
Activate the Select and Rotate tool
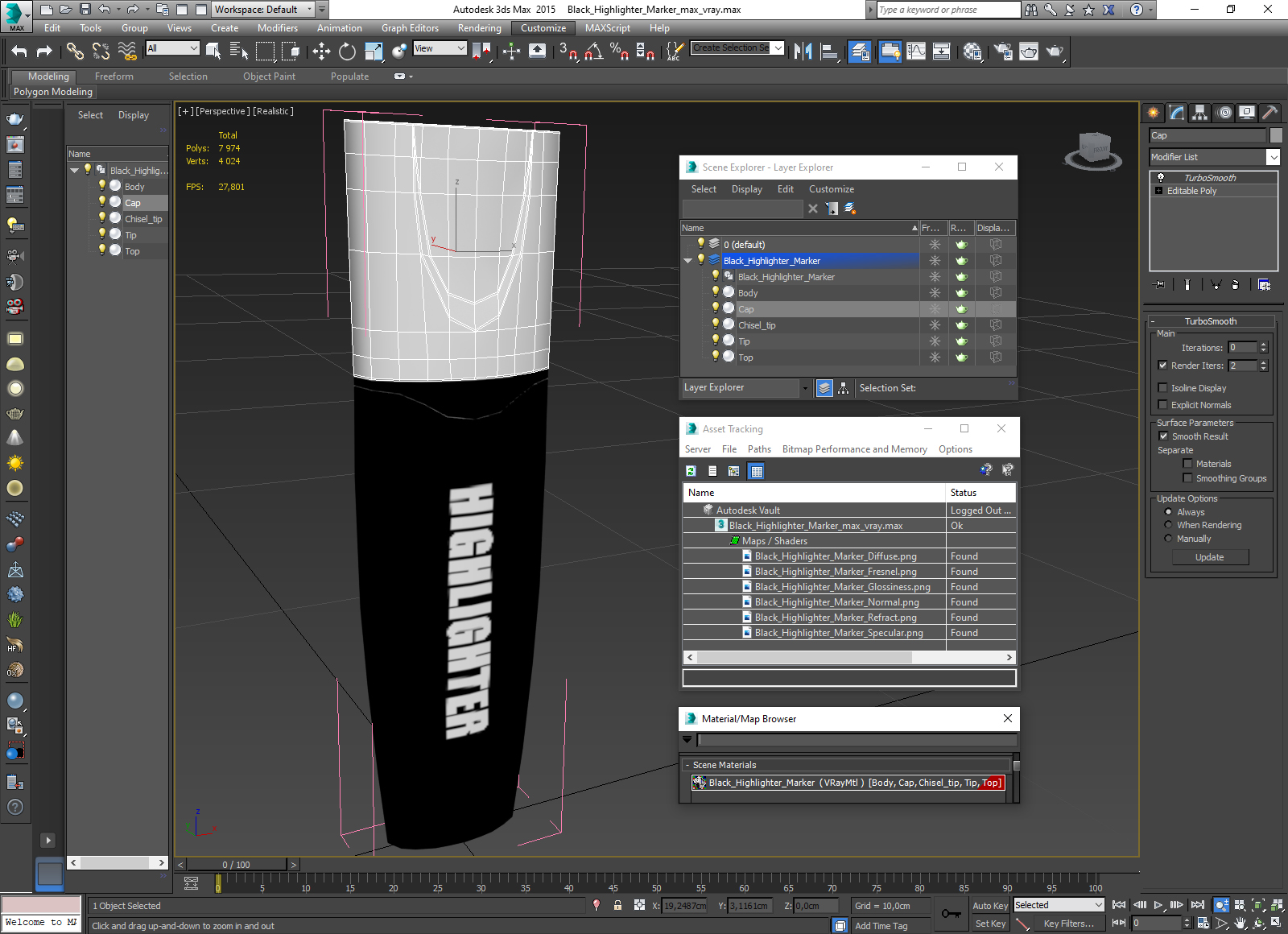(x=347, y=52)
